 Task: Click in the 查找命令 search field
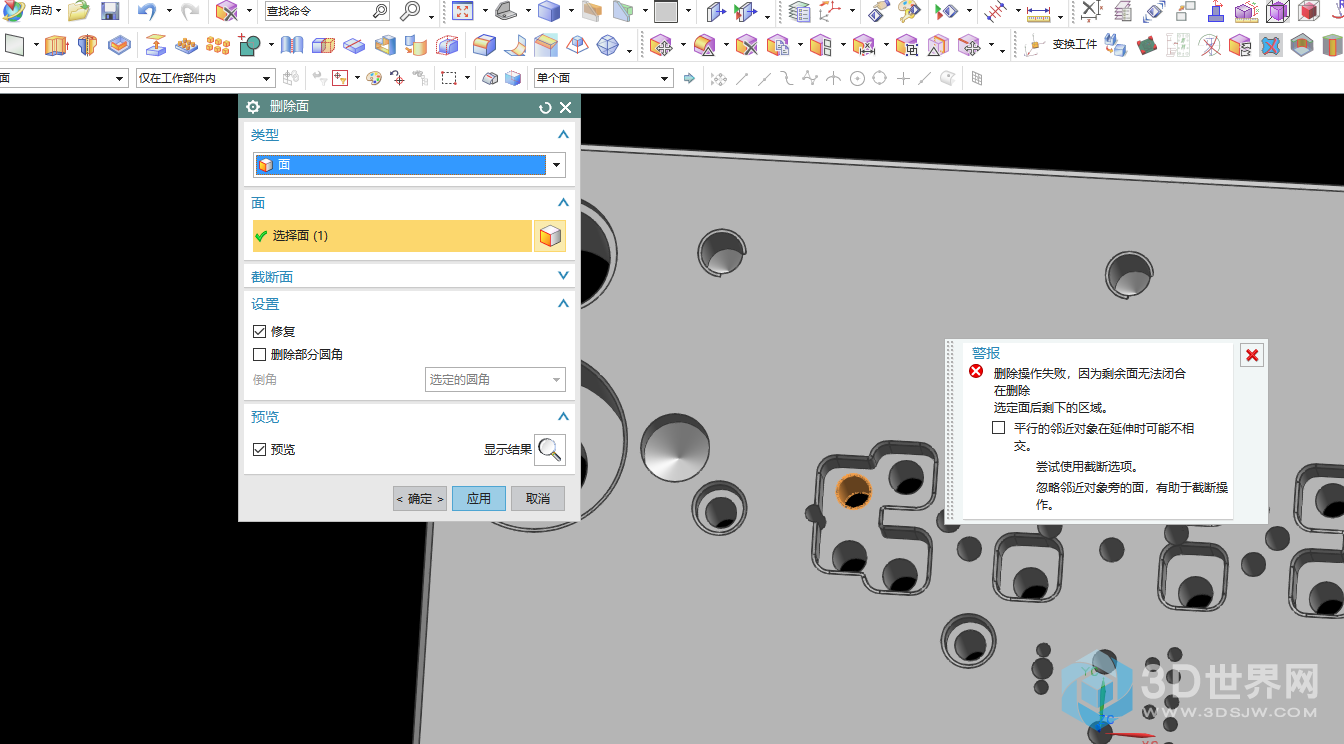coord(327,12)
